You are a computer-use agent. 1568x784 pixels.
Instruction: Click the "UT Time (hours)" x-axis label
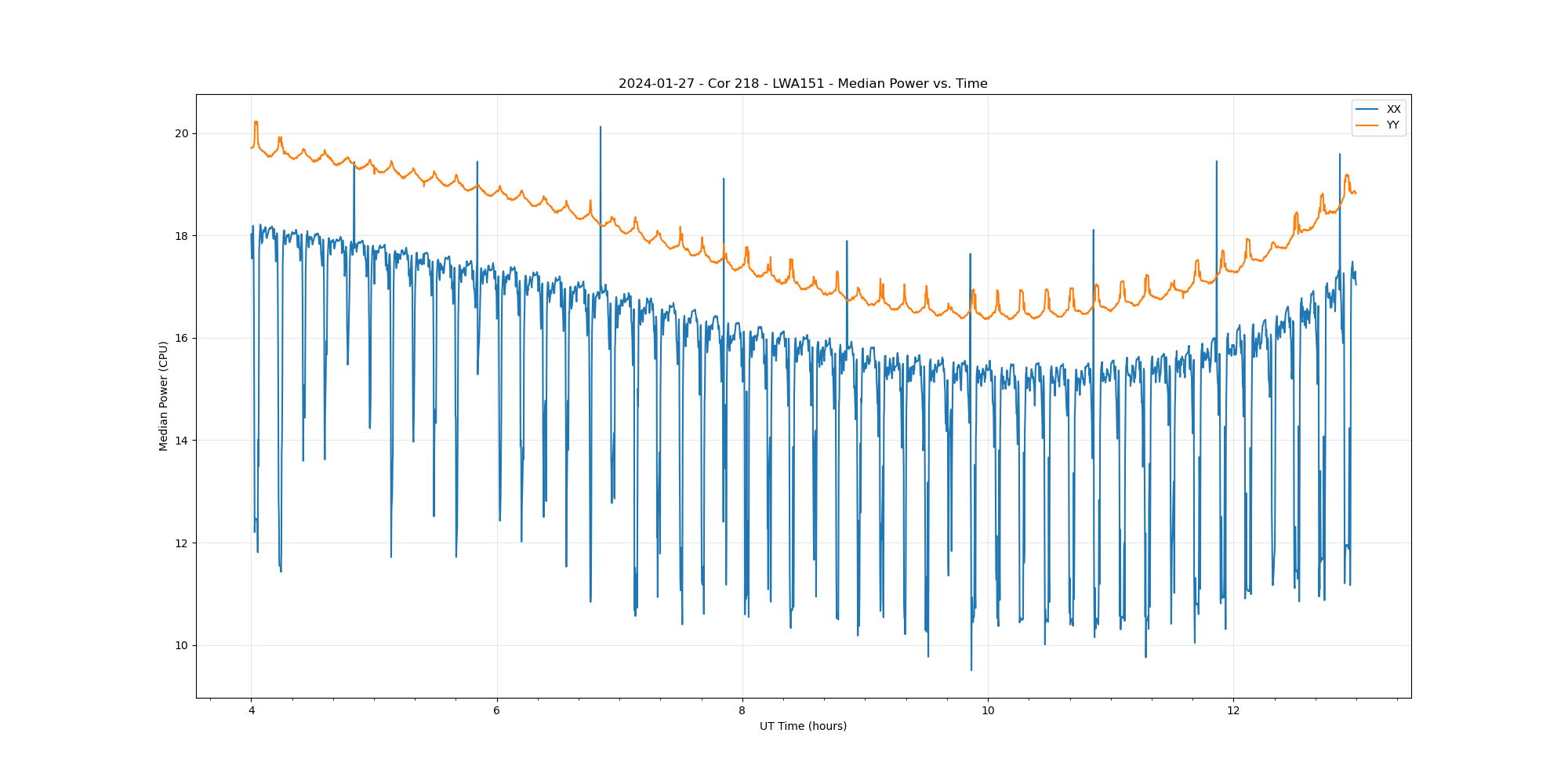click(803, 726)
